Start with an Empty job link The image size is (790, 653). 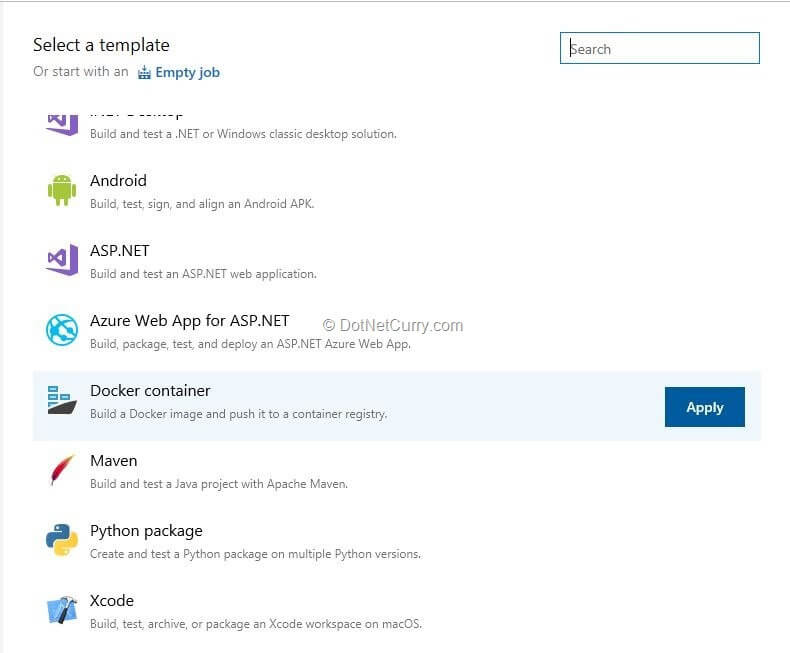click(x=187, y=73)
